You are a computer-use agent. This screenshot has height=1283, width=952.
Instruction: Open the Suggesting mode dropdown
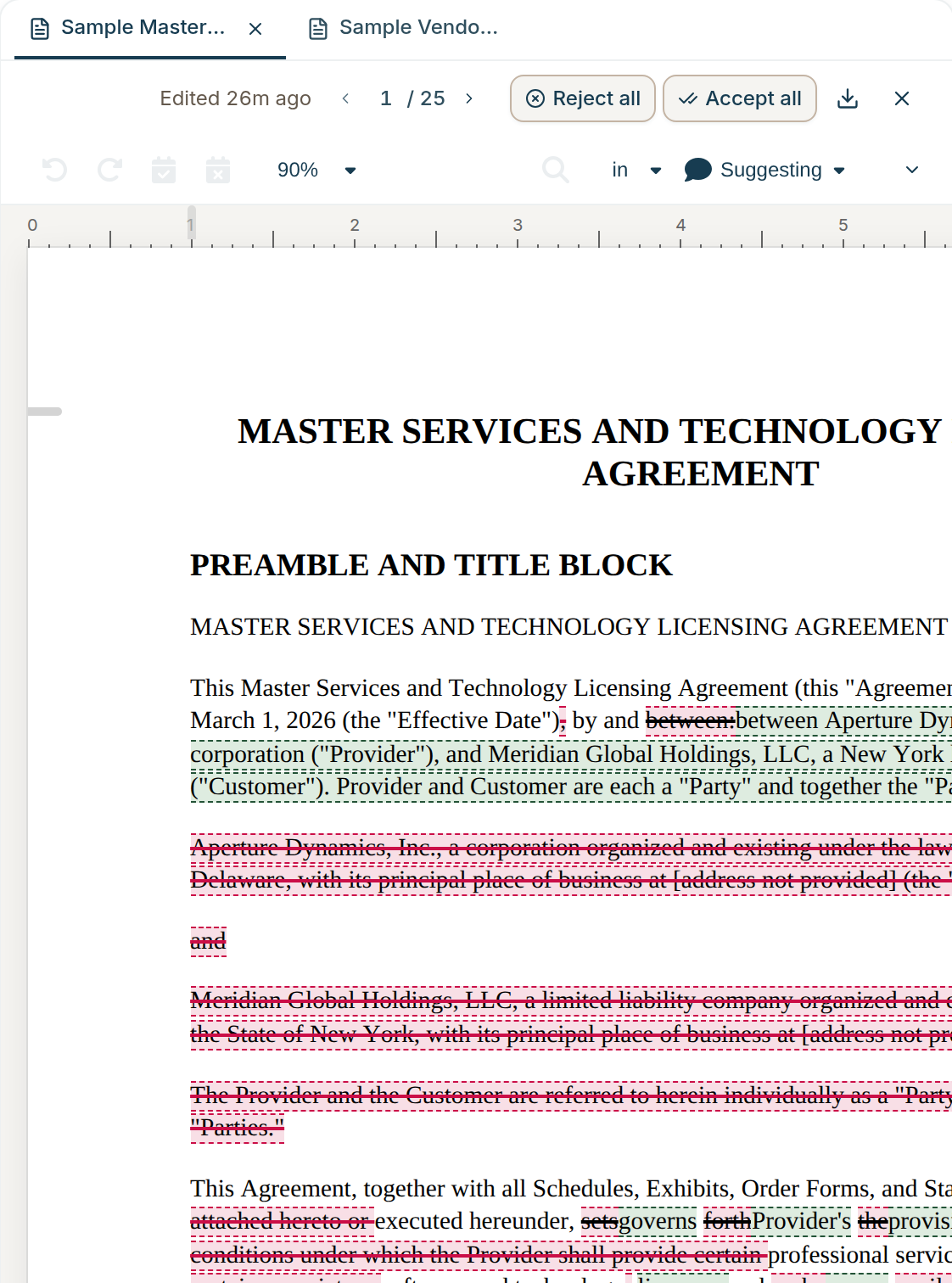(764, 170)
